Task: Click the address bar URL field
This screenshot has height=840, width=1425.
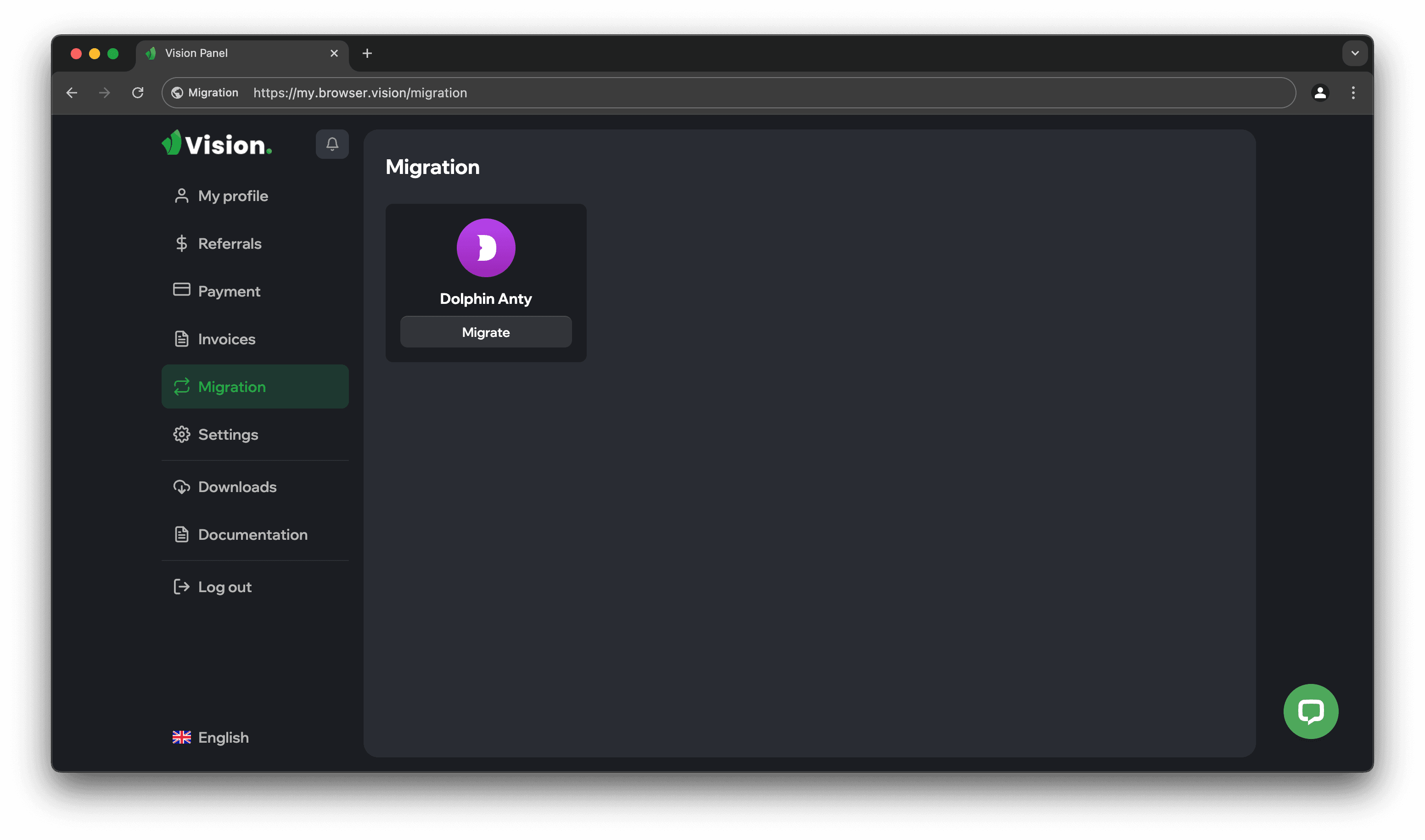Action: click(x=728, y=93)
